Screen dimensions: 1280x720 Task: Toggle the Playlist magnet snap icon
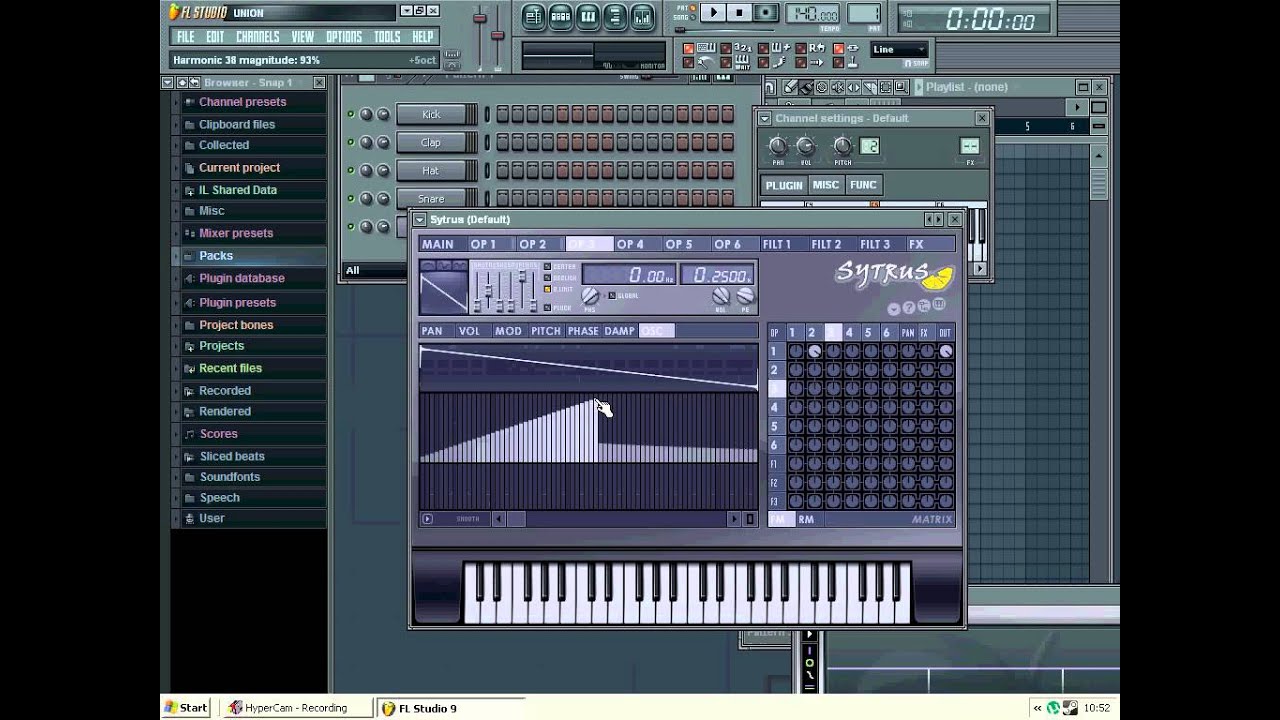[769, 87]
